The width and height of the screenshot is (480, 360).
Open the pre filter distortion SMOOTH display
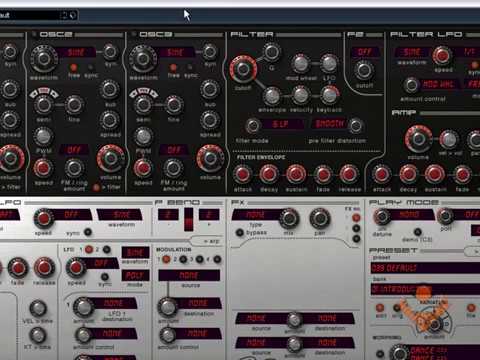(329, 124)
